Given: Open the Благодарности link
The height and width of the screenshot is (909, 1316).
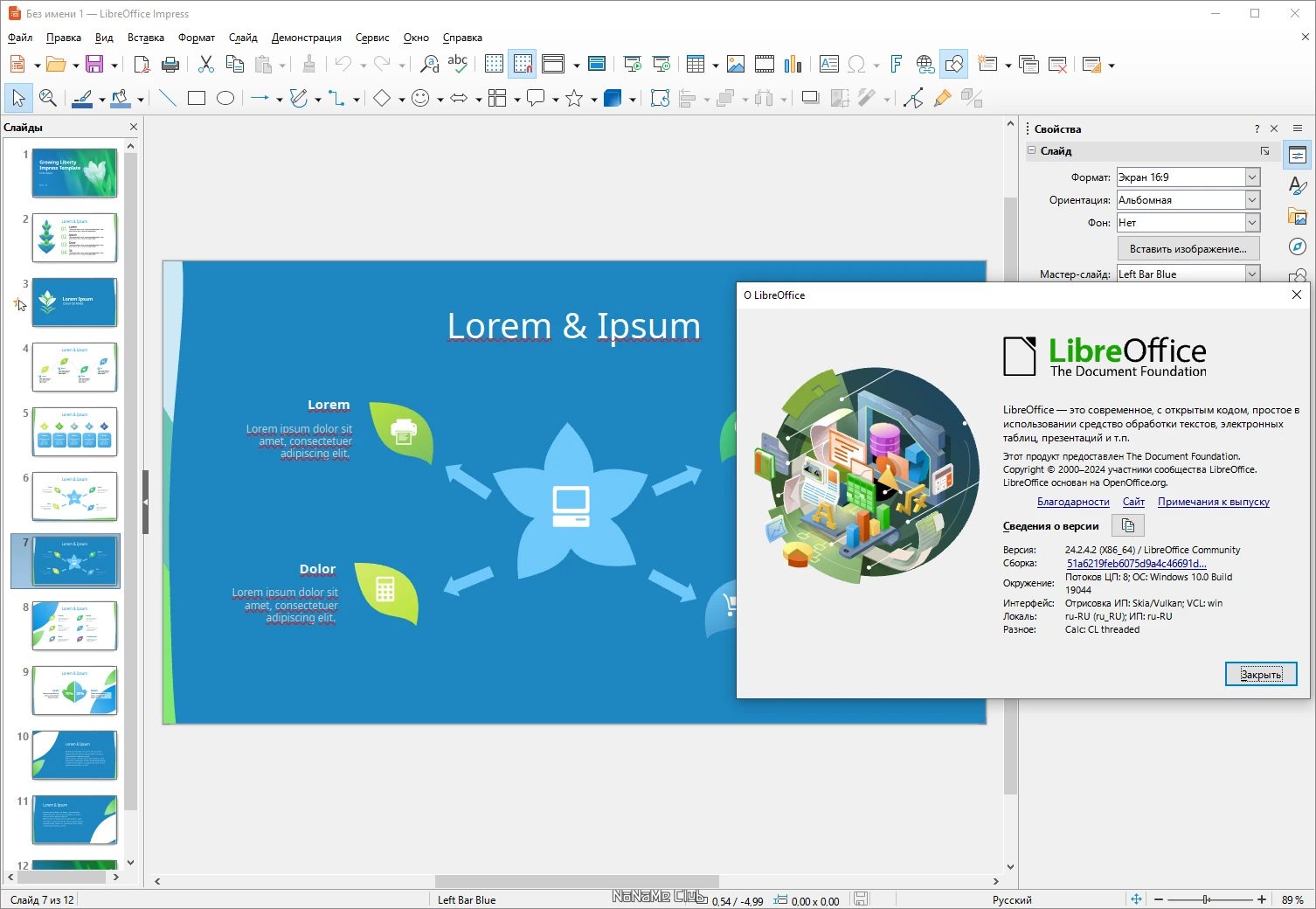Looking at the screenshot, I should pos(1073,502).
